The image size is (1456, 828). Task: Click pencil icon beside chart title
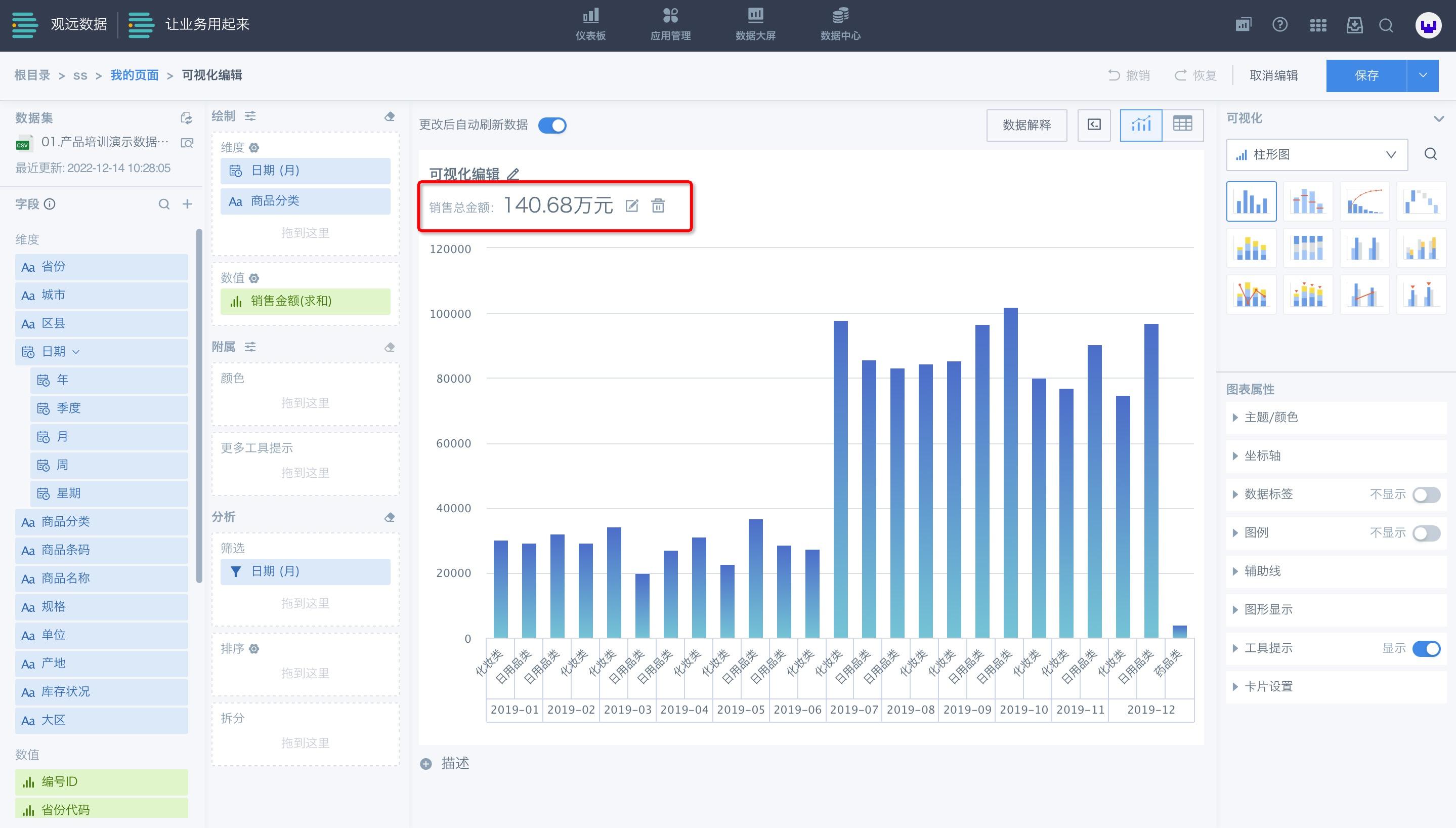(x=512, y=174)
